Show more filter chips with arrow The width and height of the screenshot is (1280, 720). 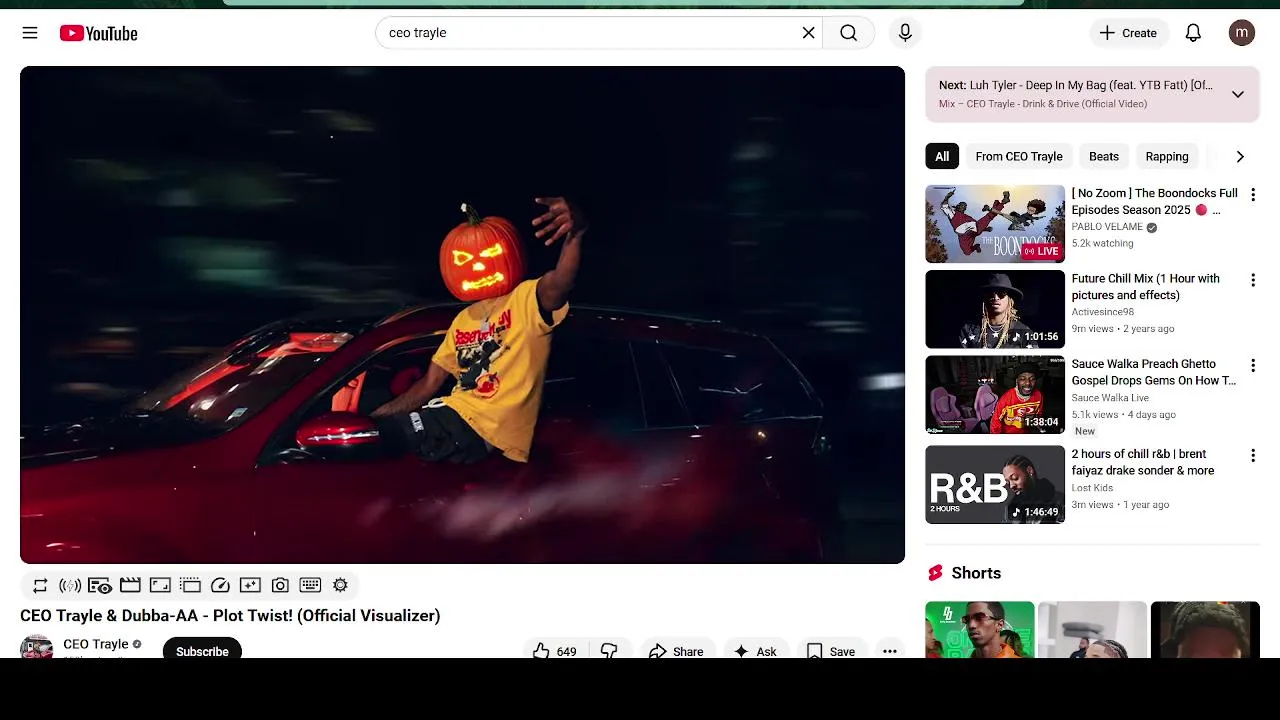click(x=1240, y=156)
